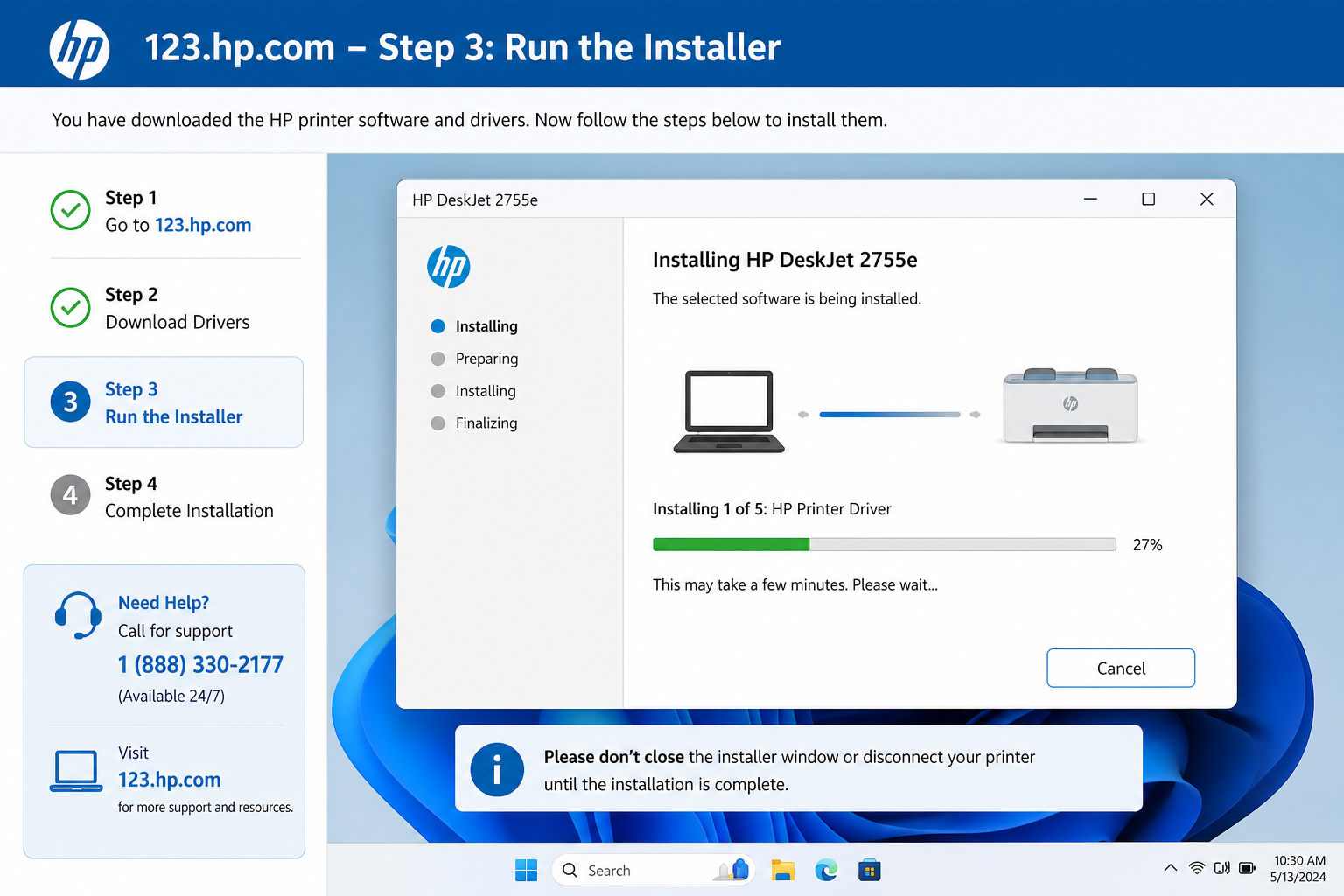
Task: Click the 27% progress percentage
Action: [1148, 545]
